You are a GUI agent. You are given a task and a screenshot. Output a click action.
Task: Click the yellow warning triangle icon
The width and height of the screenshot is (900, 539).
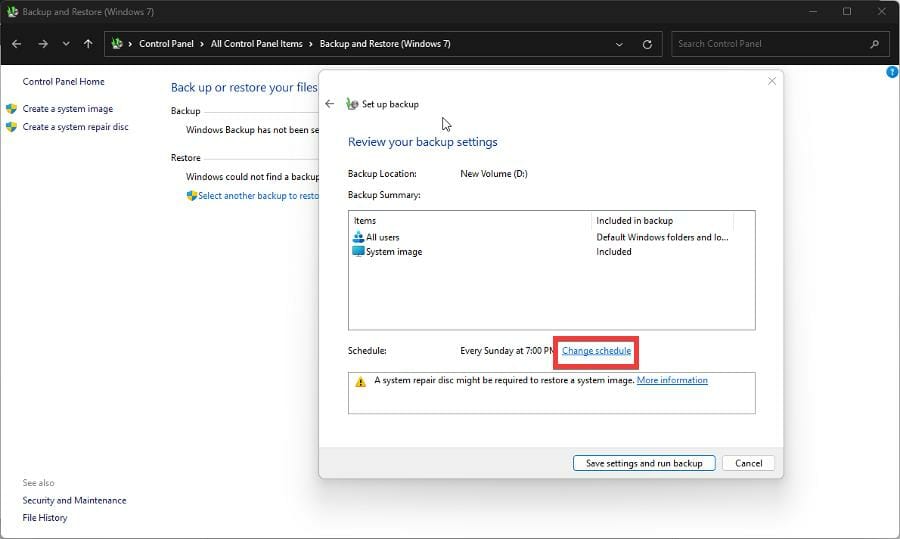(360, 382)
